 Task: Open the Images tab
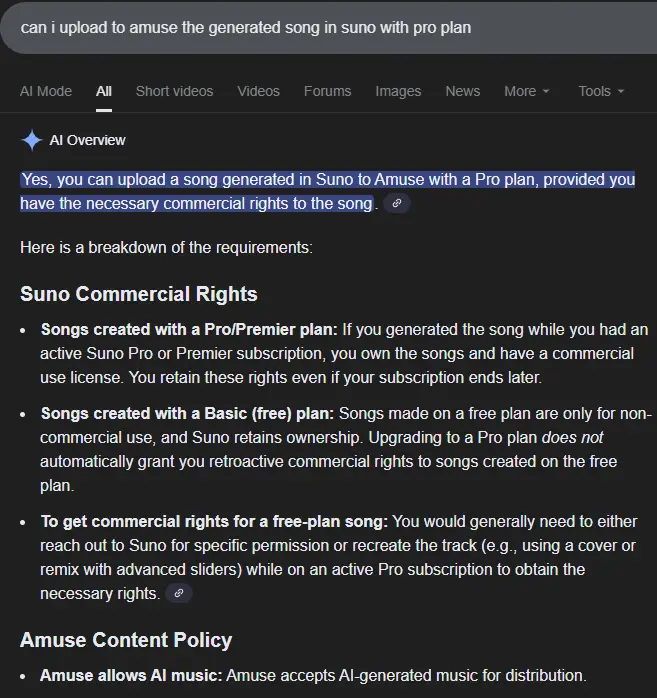(398, 91)
